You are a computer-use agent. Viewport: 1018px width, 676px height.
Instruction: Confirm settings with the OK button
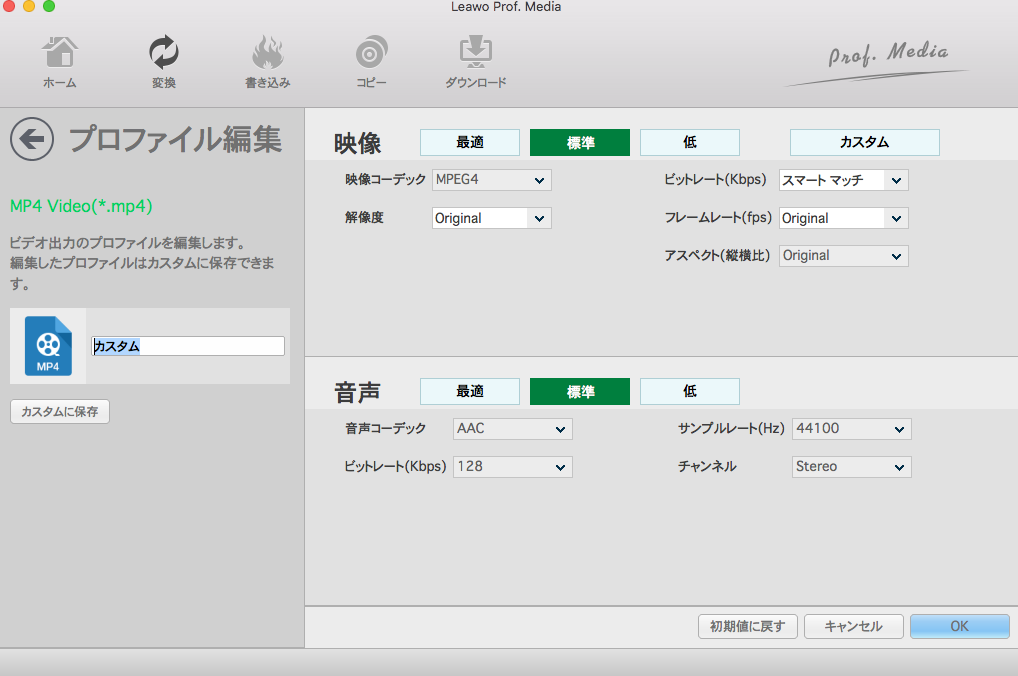[x=959, y=626]
